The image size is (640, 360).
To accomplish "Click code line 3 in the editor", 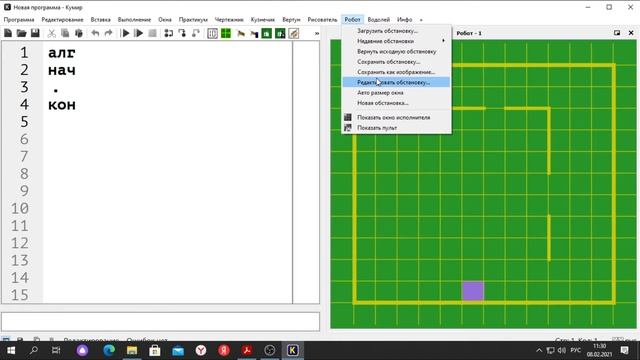I will (167, 87).
